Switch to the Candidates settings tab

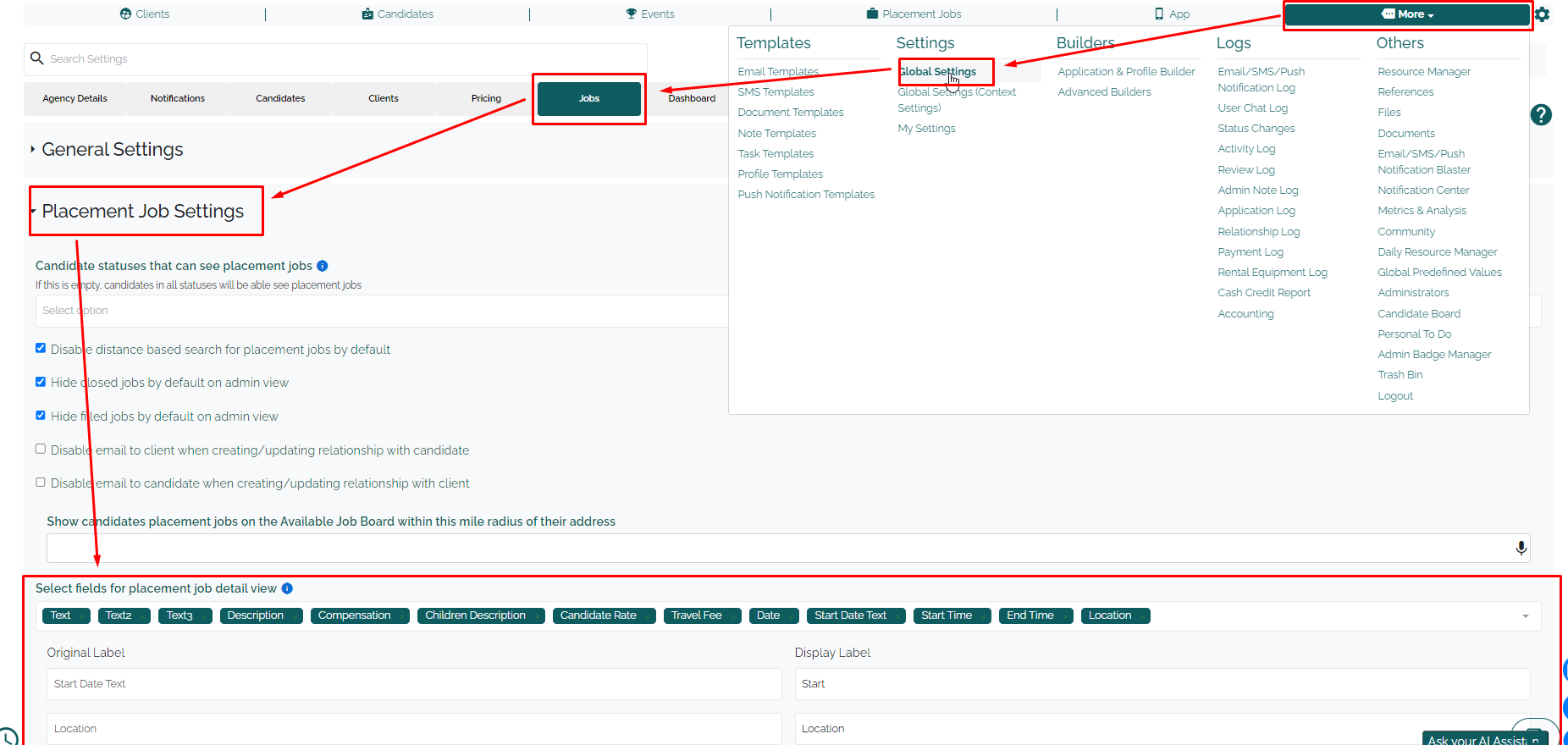point(280,99)
